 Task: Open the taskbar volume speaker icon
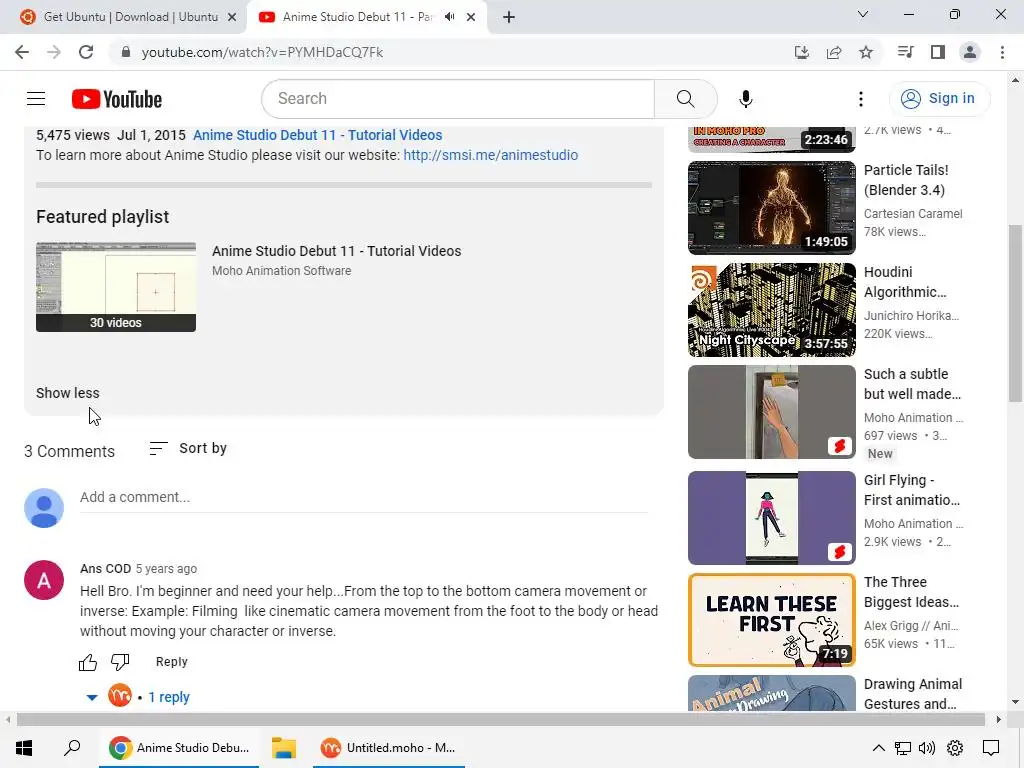click(926, 748)
